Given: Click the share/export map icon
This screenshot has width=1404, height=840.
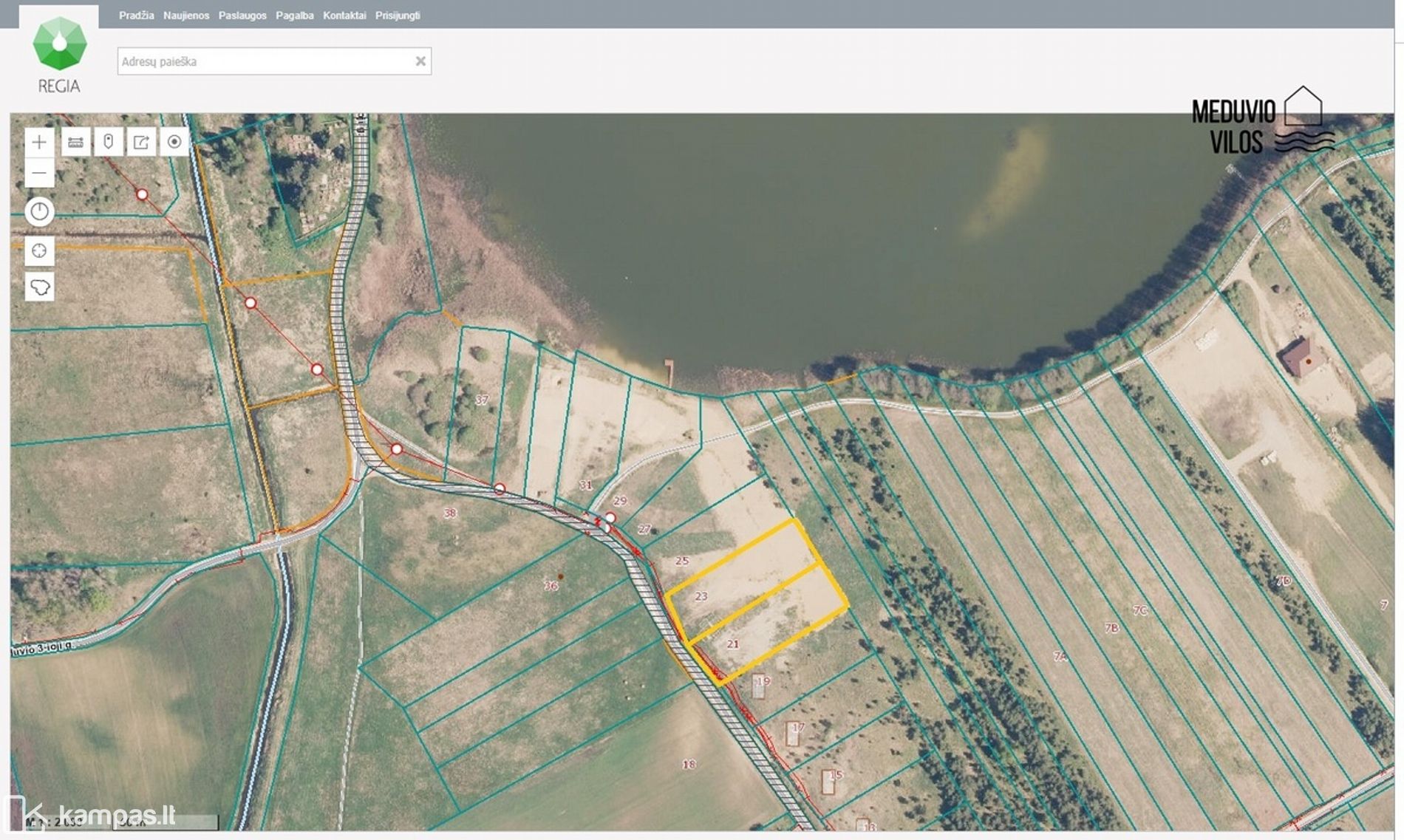Looking at the screenshot, I should pos(141,142).
